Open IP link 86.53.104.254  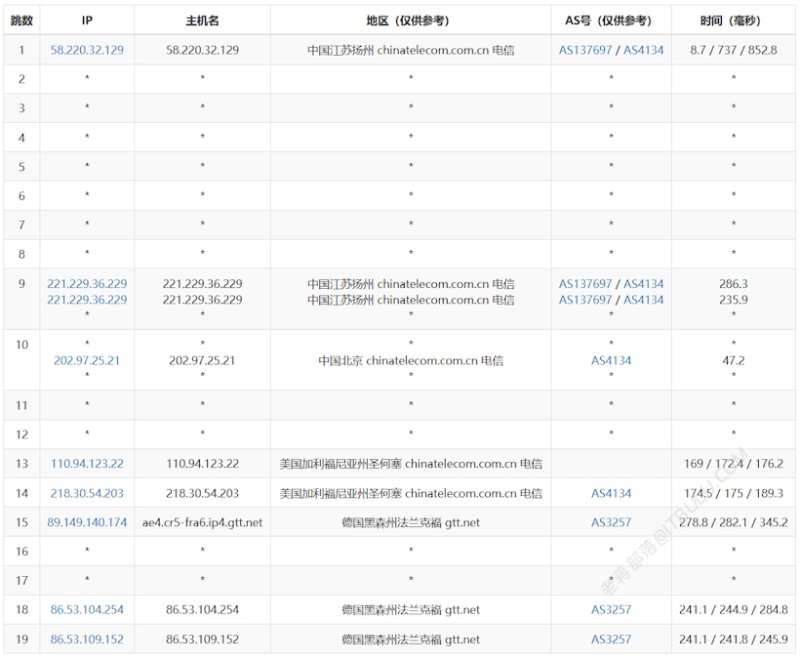(87, 610)
